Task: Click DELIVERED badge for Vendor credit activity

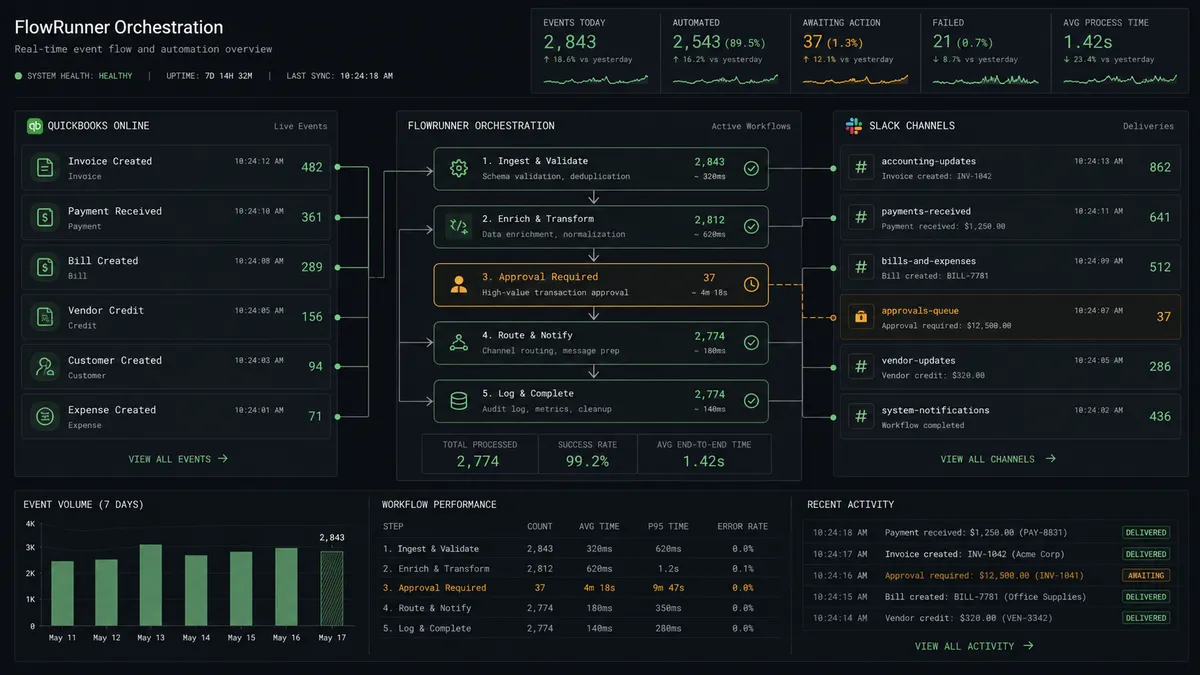Action: click(x=1146, y=618)
